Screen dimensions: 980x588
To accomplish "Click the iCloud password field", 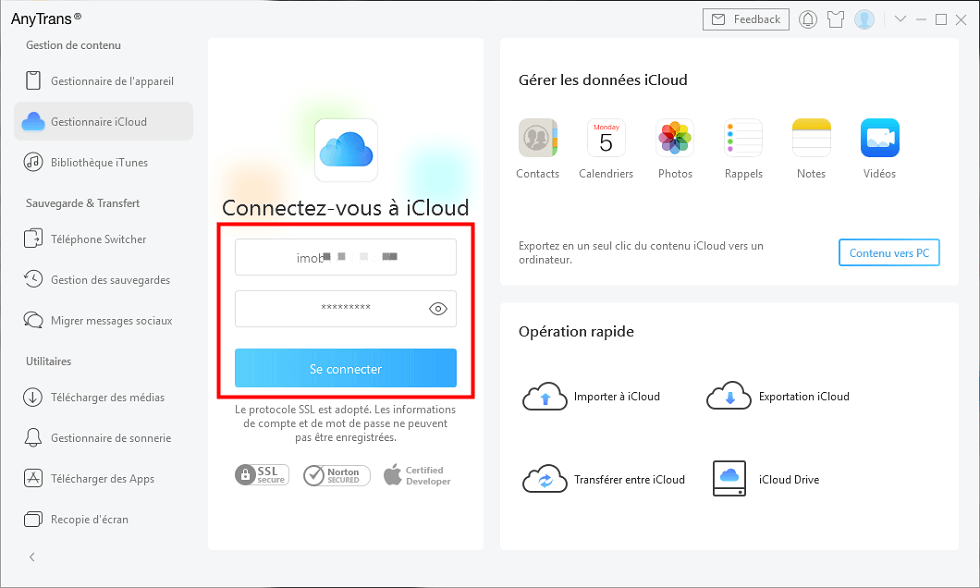I will pos(346,308).
